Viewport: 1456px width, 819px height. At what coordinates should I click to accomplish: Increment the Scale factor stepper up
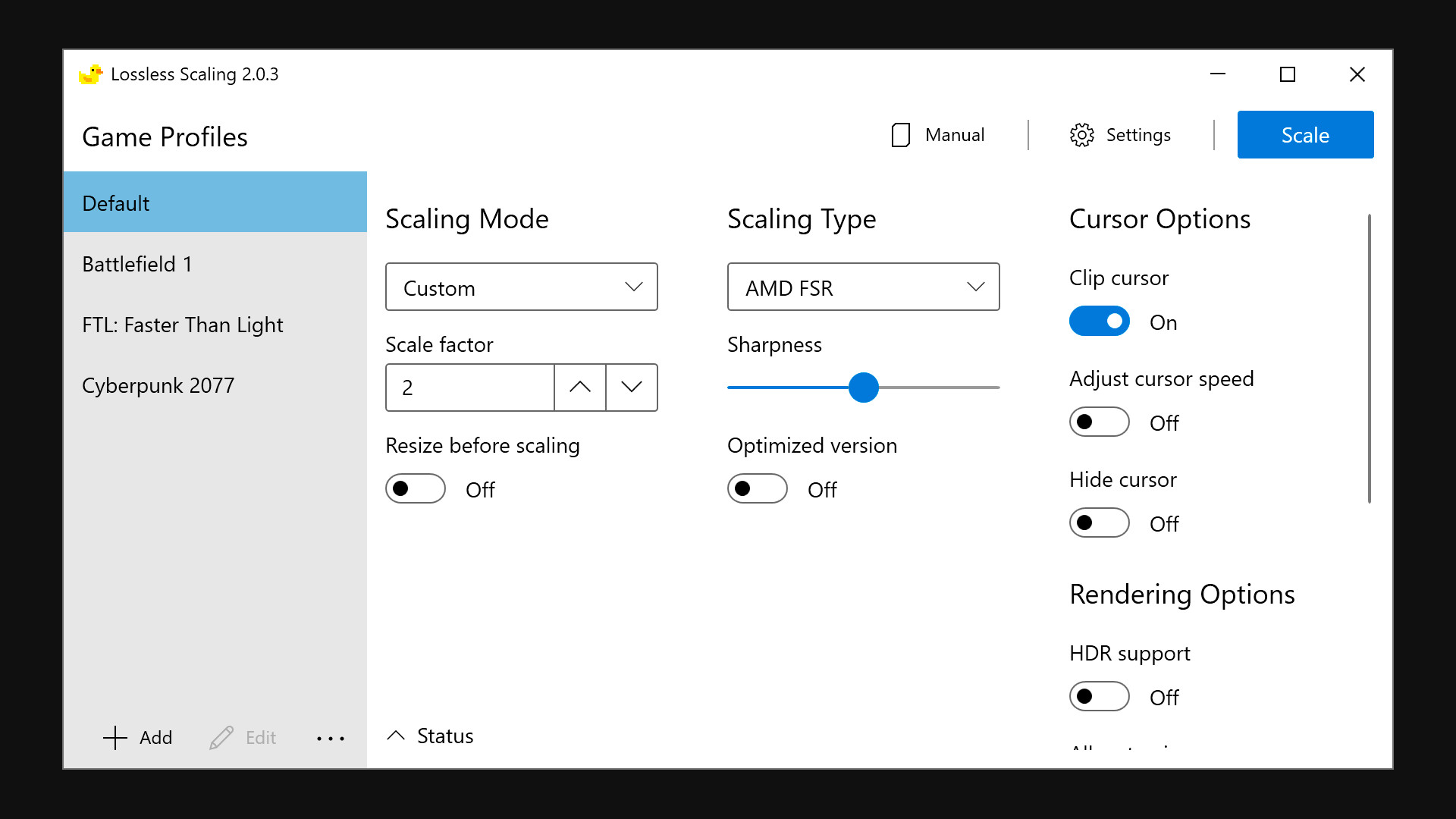[x=579, y=388]
